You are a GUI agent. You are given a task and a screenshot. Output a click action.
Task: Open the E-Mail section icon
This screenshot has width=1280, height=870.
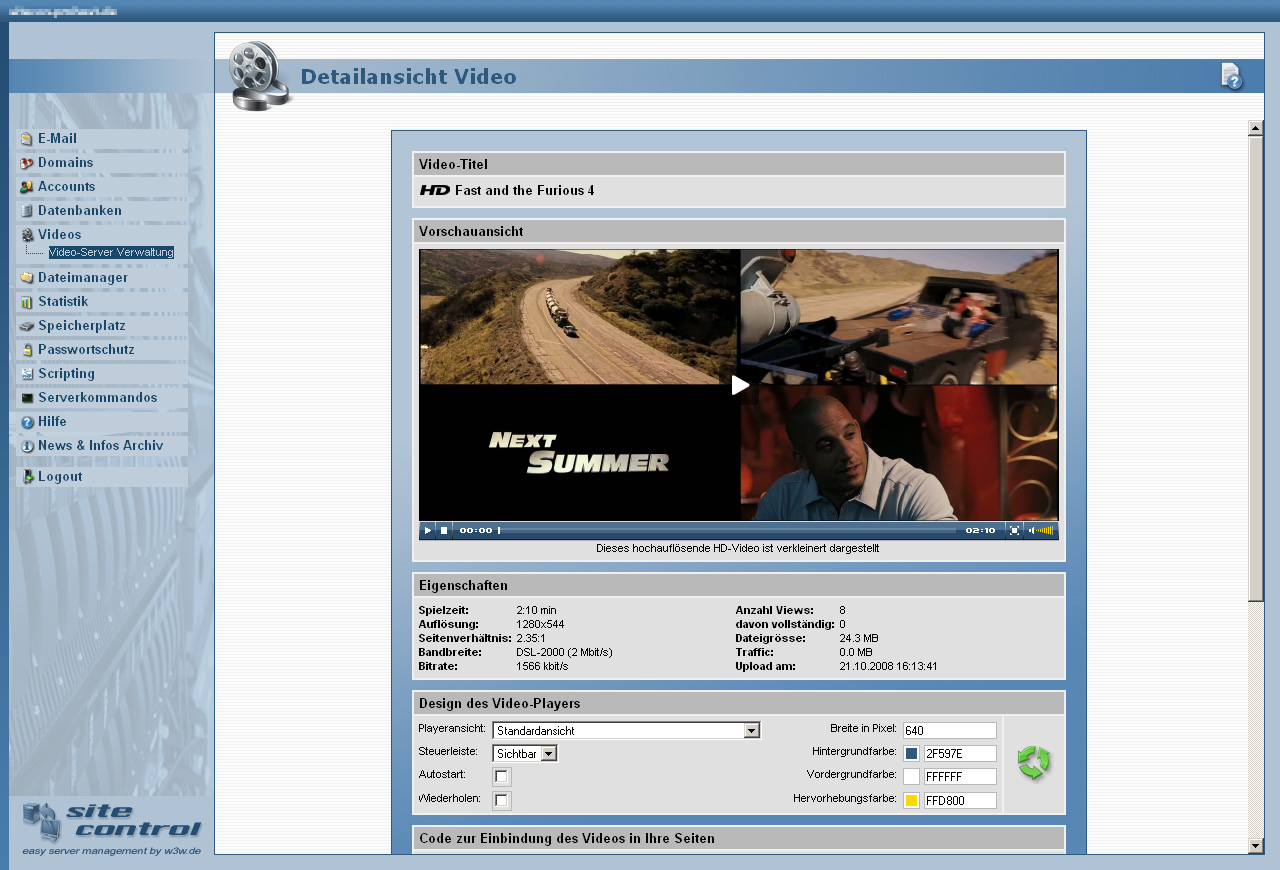(x=27, y=139)
